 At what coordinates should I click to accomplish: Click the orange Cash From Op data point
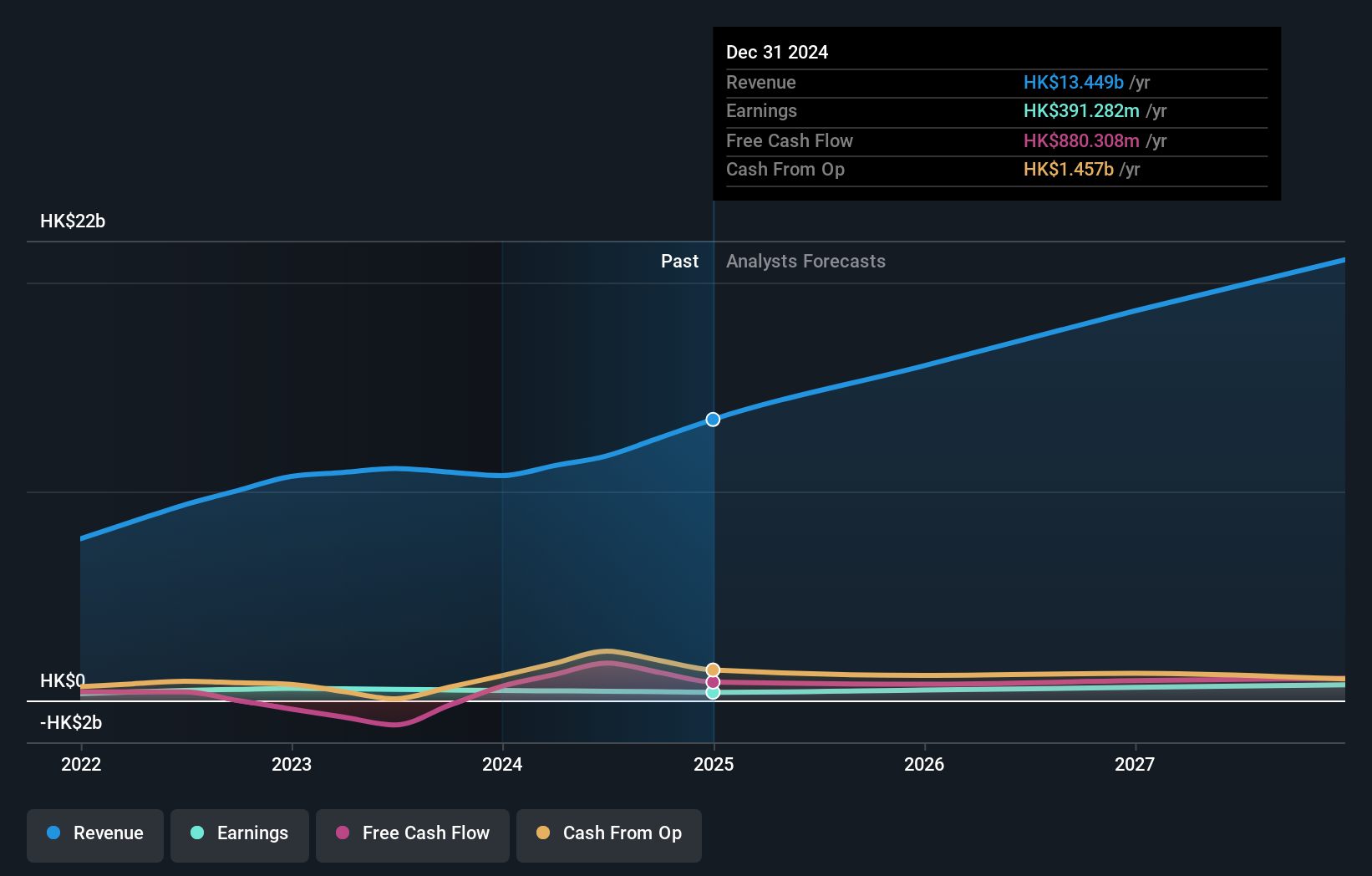(x=713, y=670)
